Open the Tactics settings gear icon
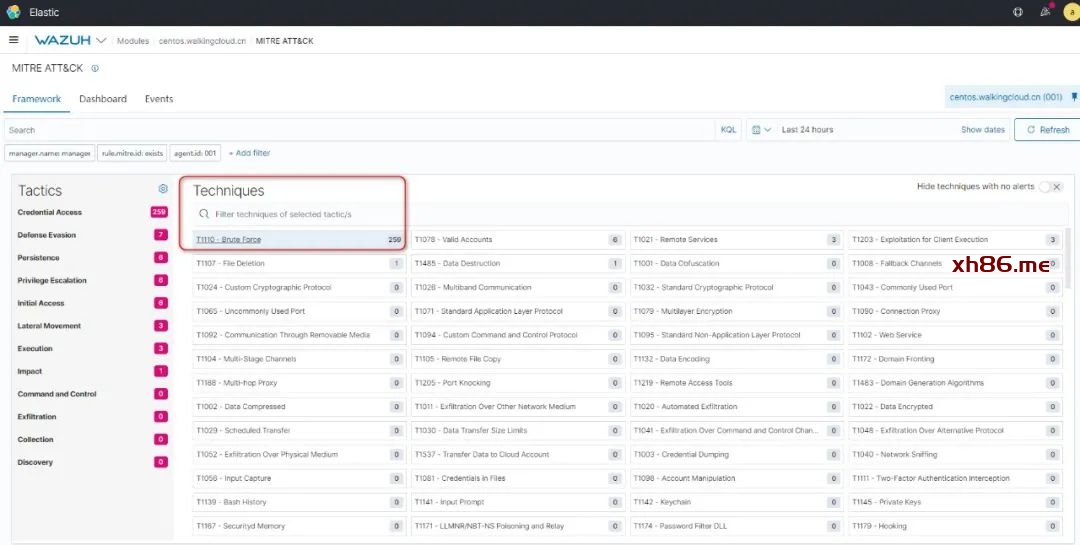This screenshot has width=1080, height=545. (163, 189)
